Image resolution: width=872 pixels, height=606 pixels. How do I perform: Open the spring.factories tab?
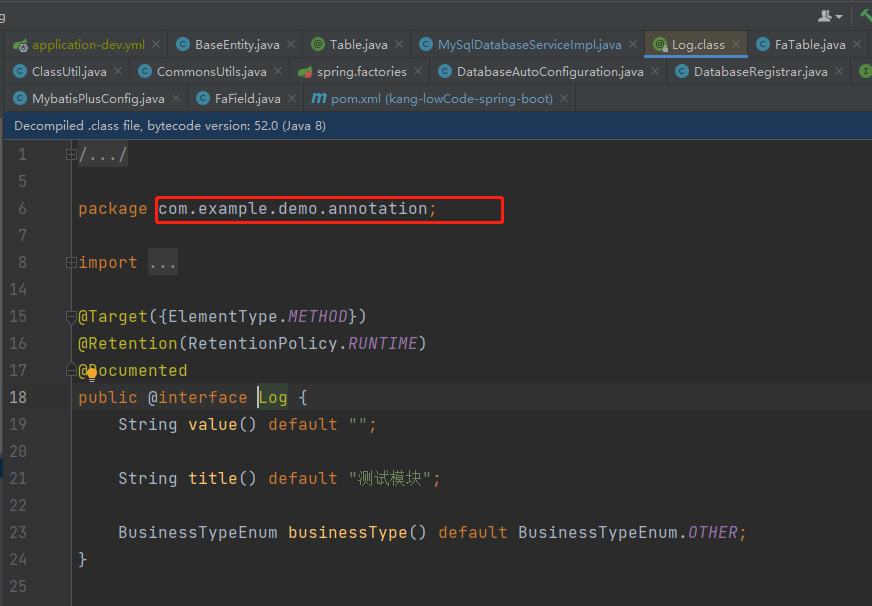tap(361, 72)
